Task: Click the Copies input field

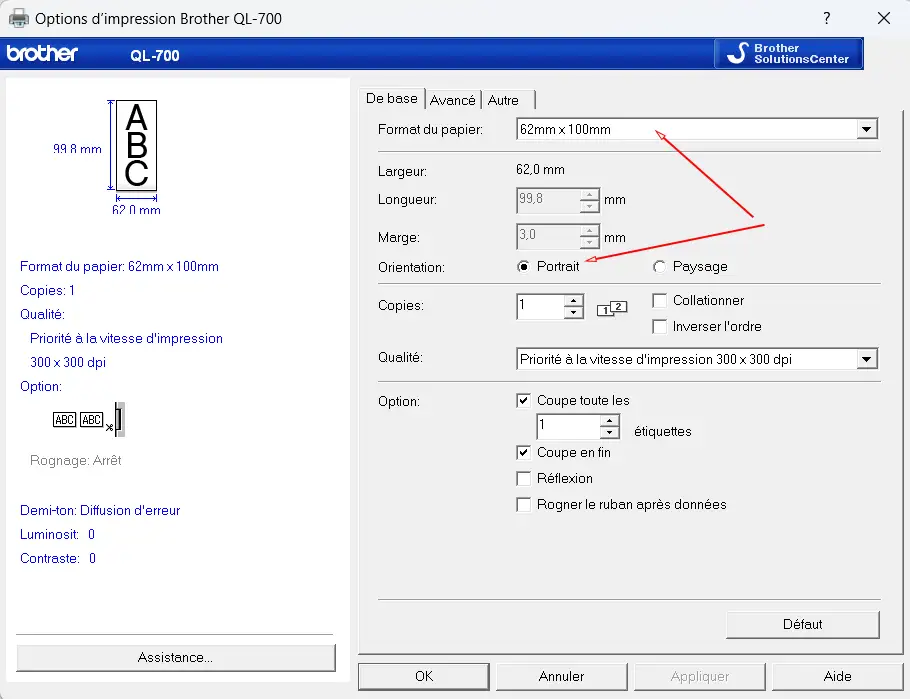Action: point(540,307)
